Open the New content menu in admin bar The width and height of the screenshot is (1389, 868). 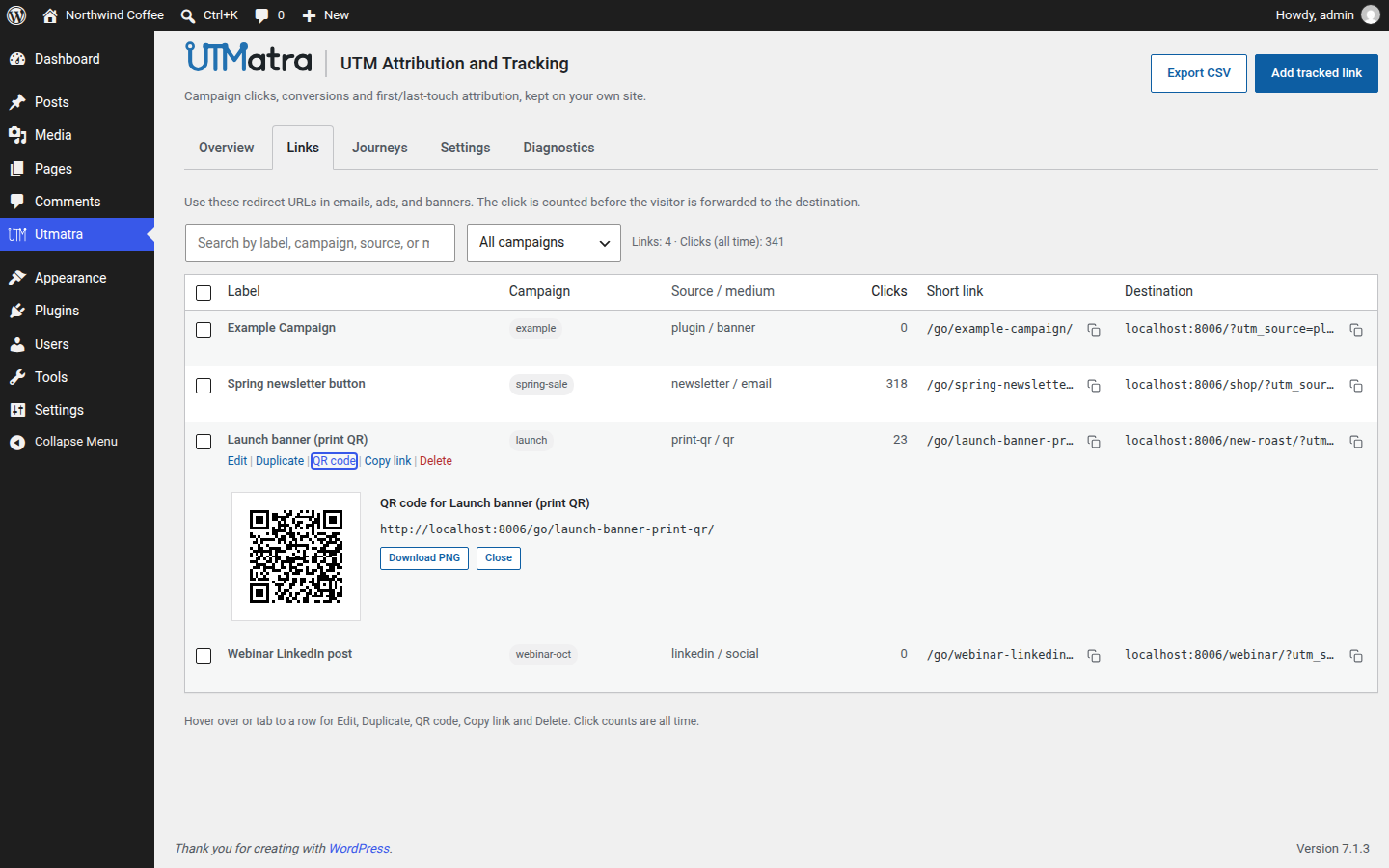325,15
